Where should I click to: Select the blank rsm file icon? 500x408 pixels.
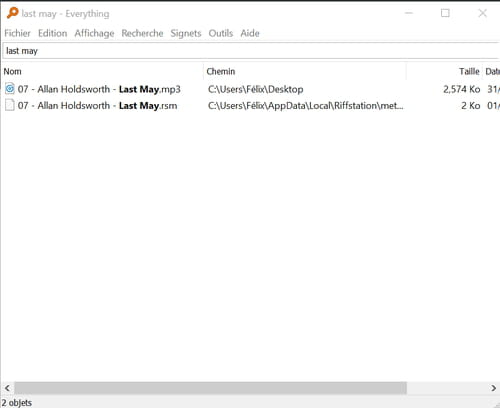coord(10,105)
